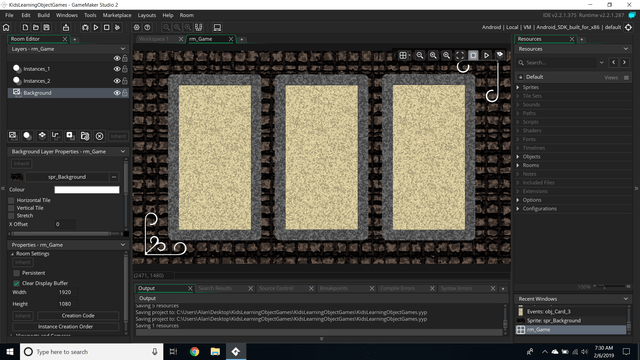Create new tile layer icon
The image size is (640, 360).
click(42, 136)
